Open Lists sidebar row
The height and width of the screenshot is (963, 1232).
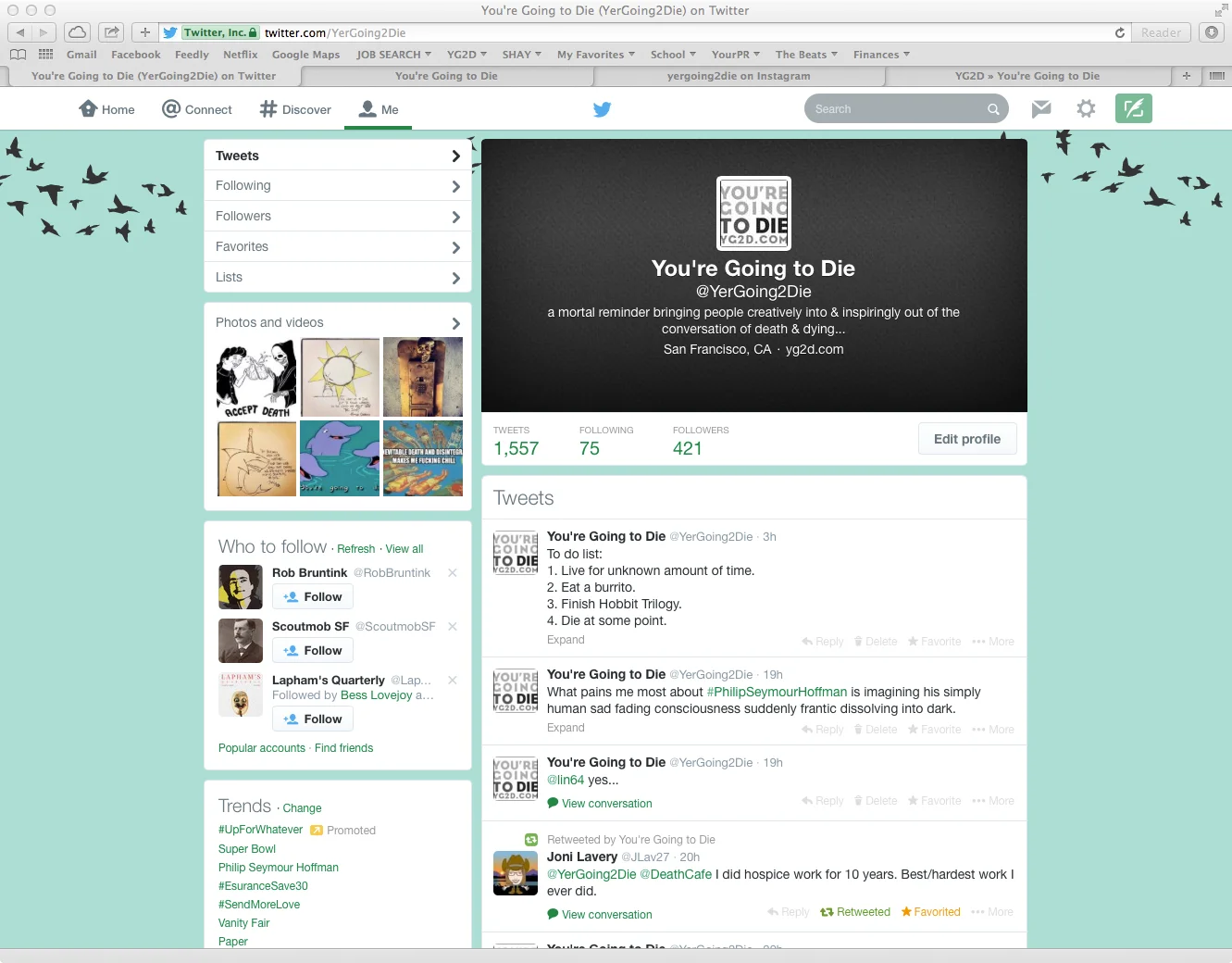point(338,278)
